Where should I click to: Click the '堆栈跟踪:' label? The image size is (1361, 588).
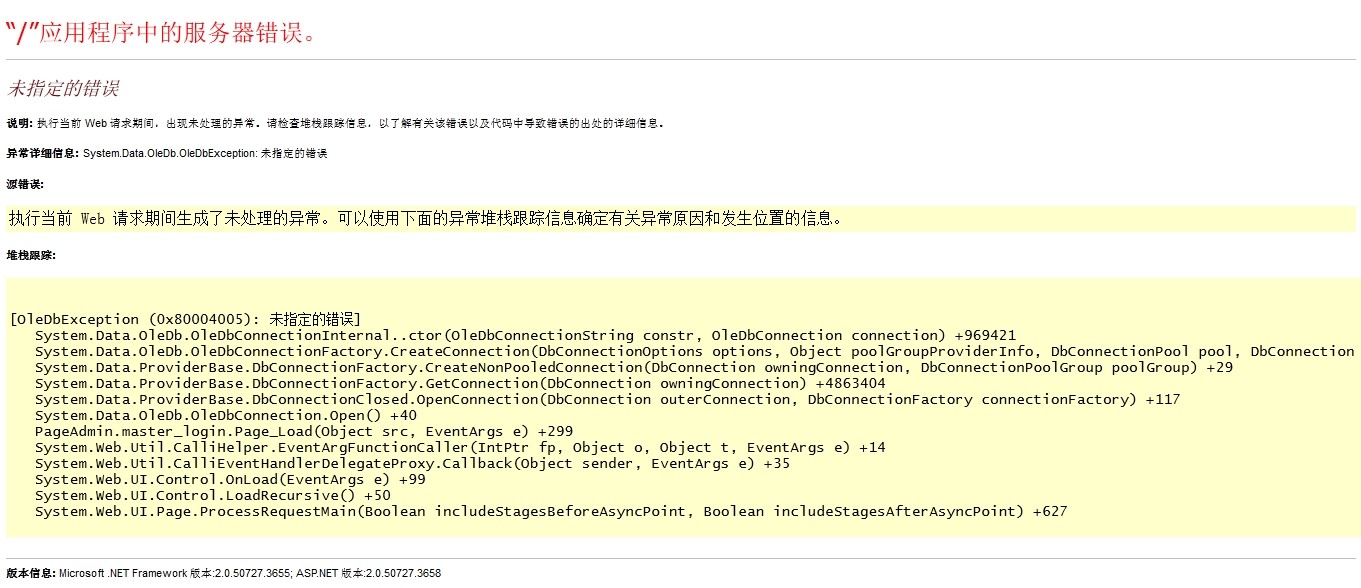[x=31, y=255]
